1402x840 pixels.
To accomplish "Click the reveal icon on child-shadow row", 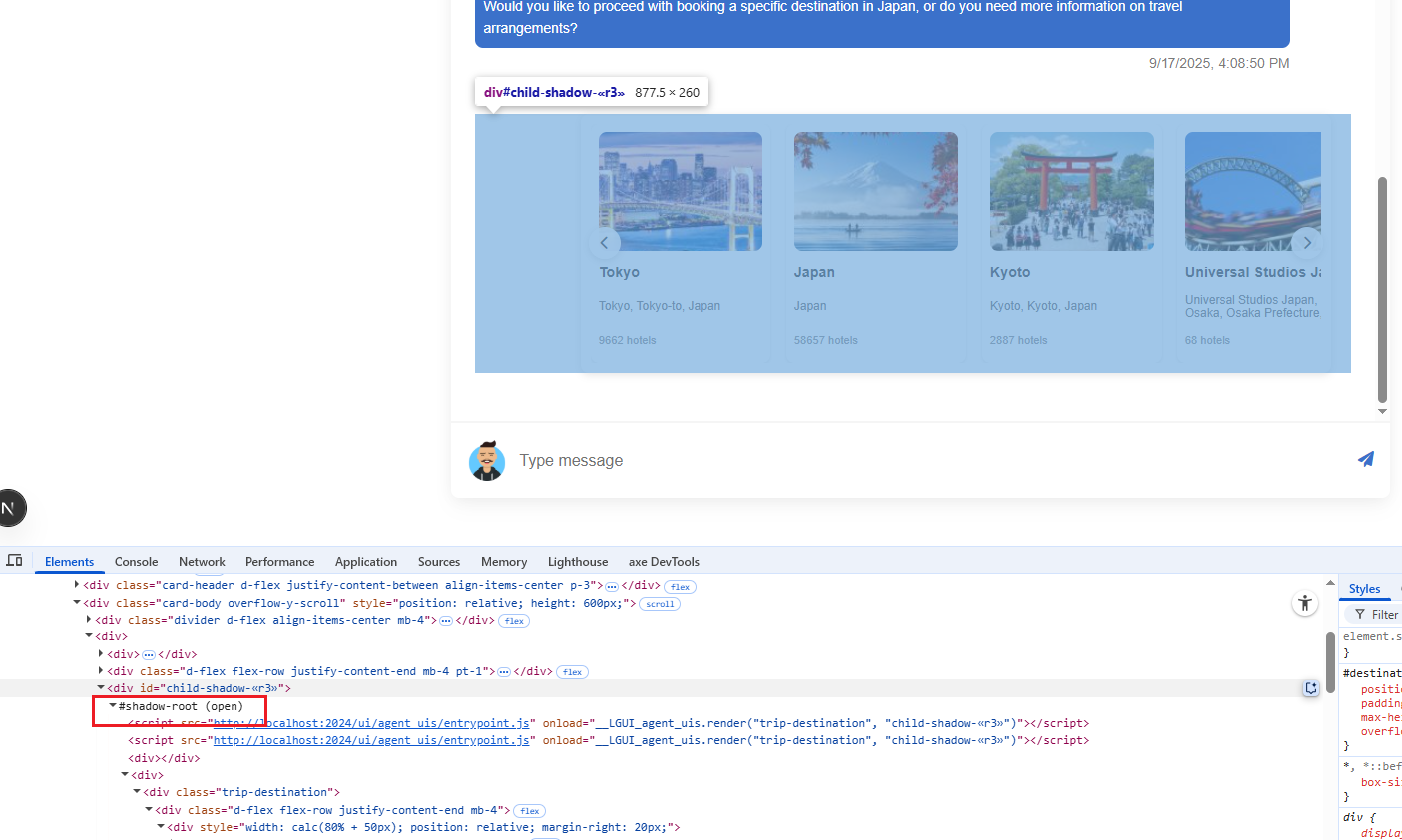I will 1310,688.
